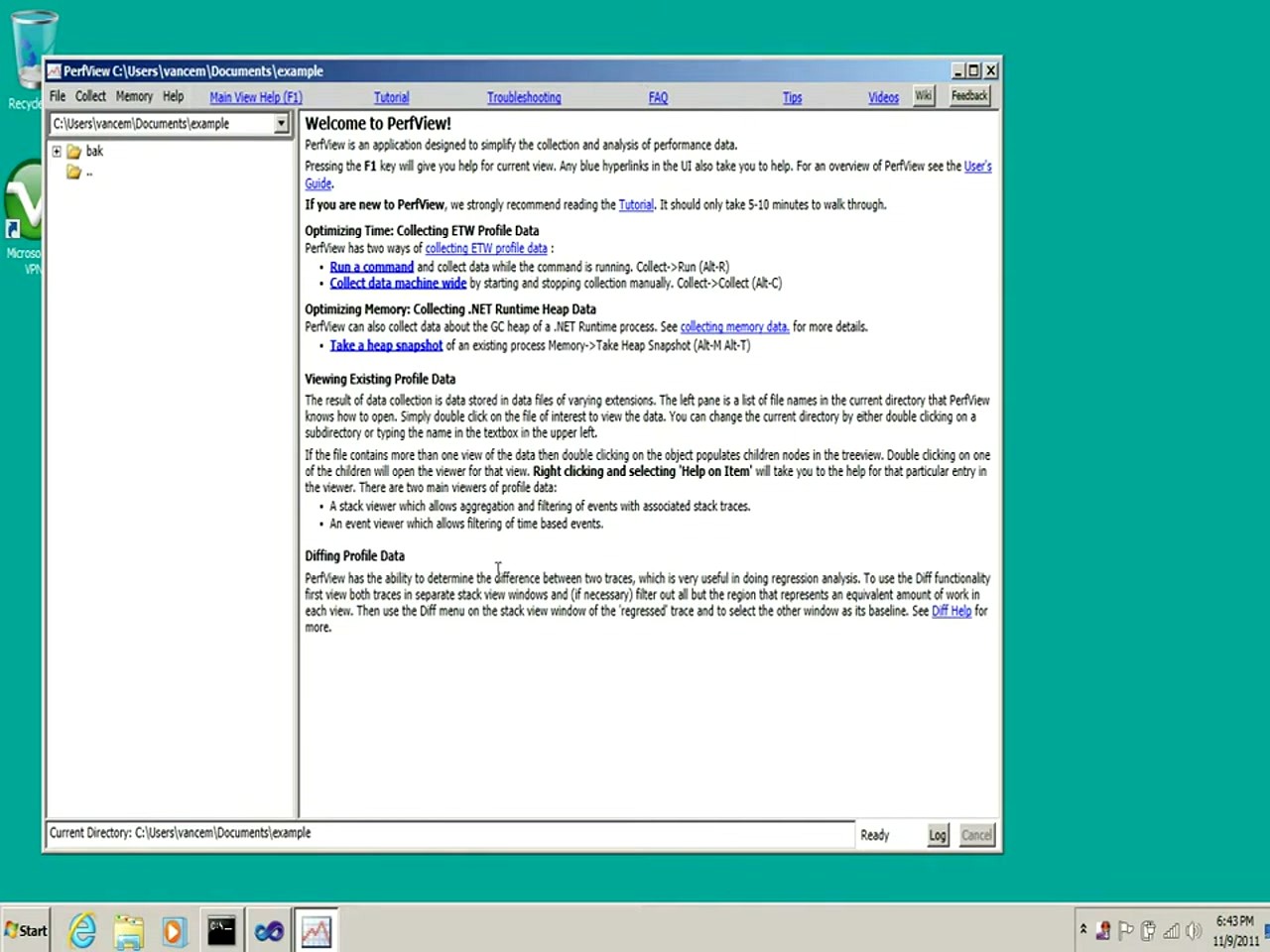Open the Tutorial hyperlink

tap(391, 96)
